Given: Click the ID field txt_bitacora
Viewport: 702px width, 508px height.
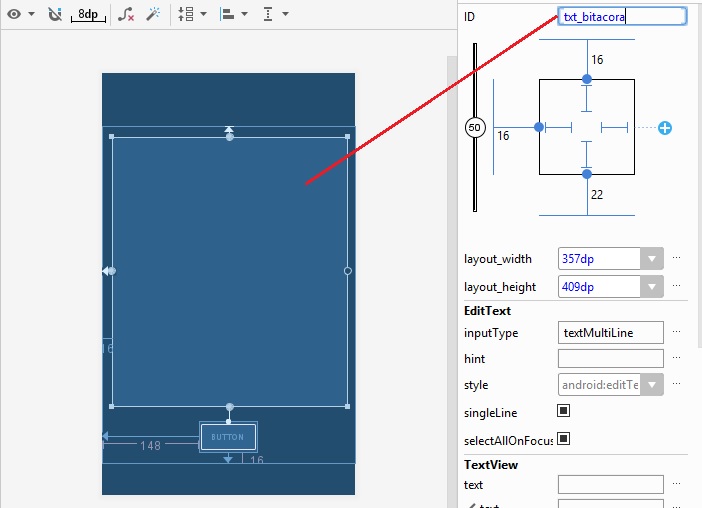Looking at the screenshot, I should [621, 17].
